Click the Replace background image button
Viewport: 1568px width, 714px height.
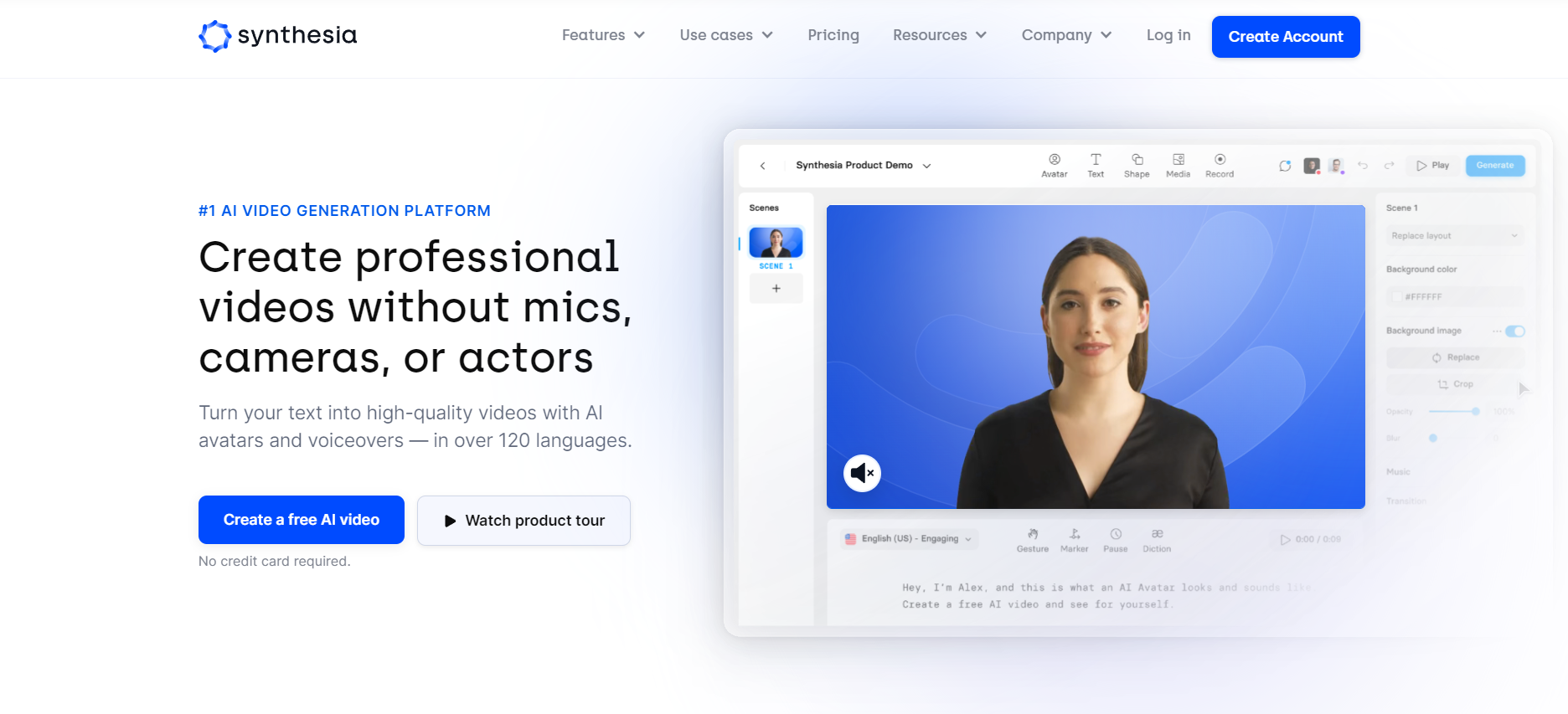click(1455, 358)
